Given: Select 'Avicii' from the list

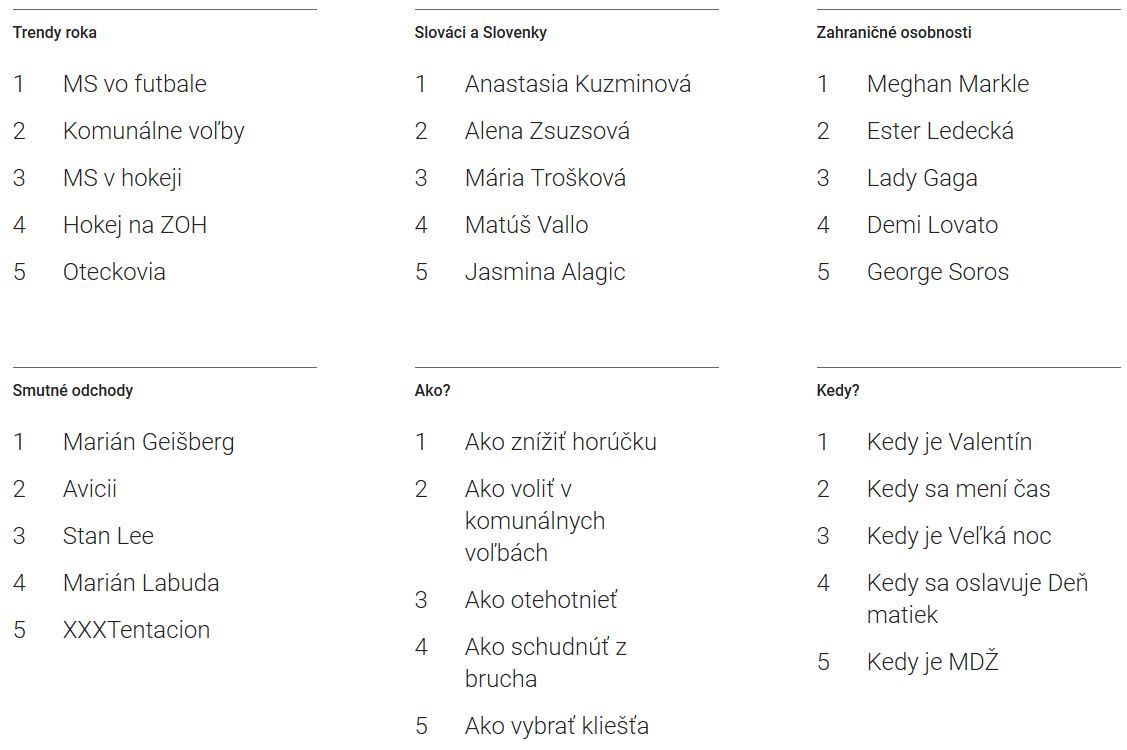Looking at the screenshot, I should [90, 489].
